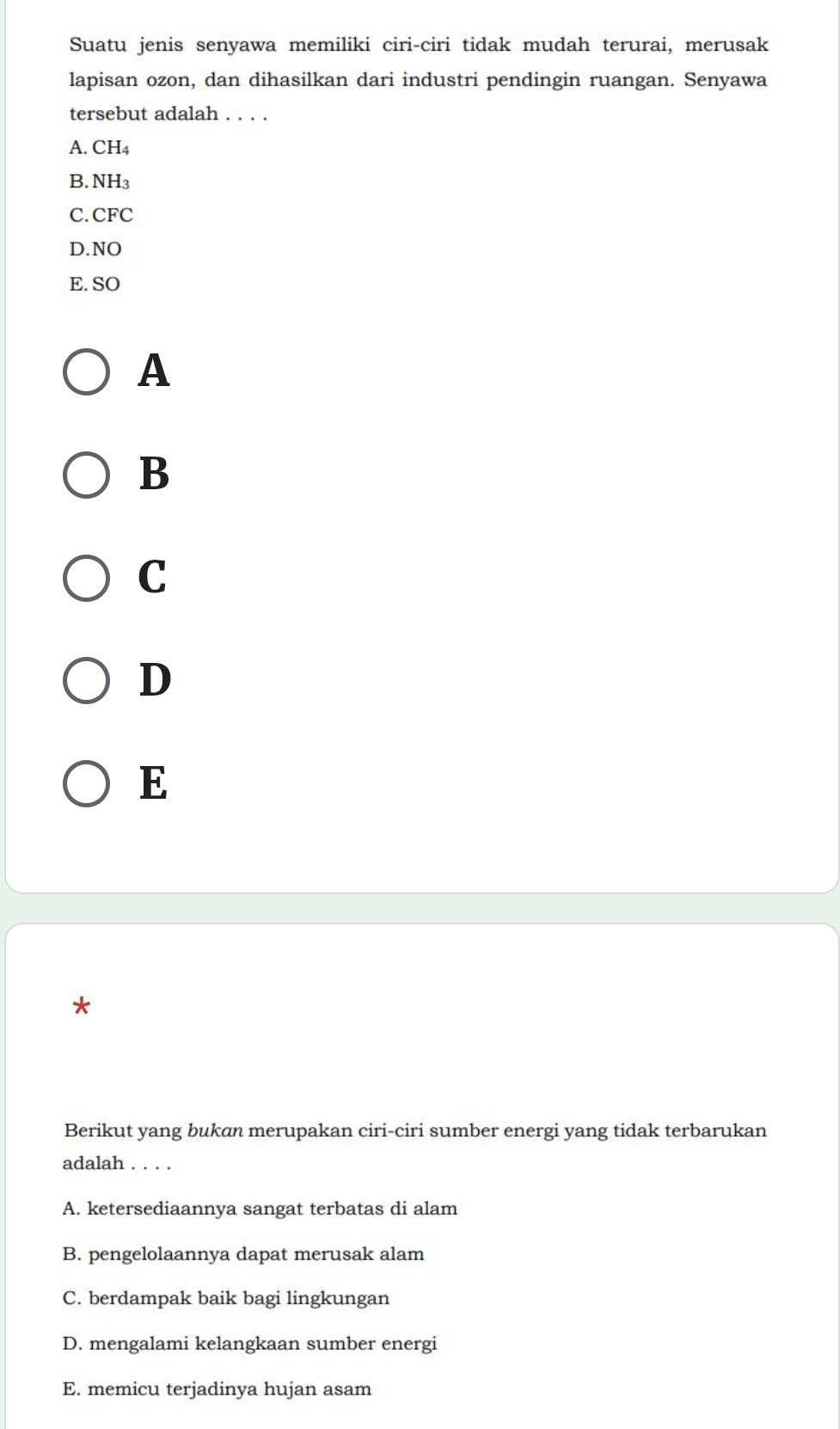This screenshot has width=840, height=1429.
Task: Click 'B. pengelolaannya dapat merusak alam' line
Action: click(243, 1254)
